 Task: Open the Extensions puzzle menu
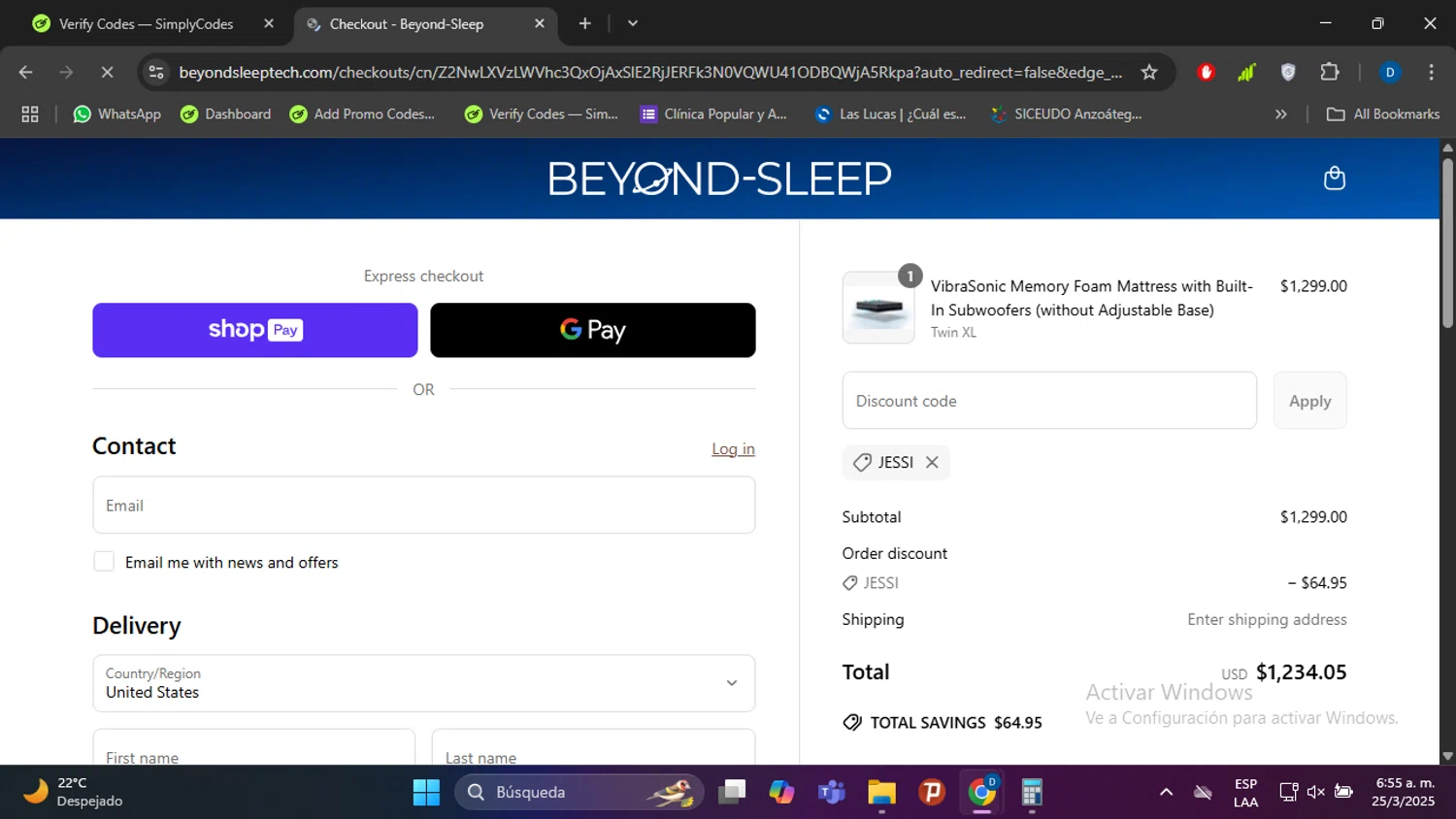[1330, 73]
